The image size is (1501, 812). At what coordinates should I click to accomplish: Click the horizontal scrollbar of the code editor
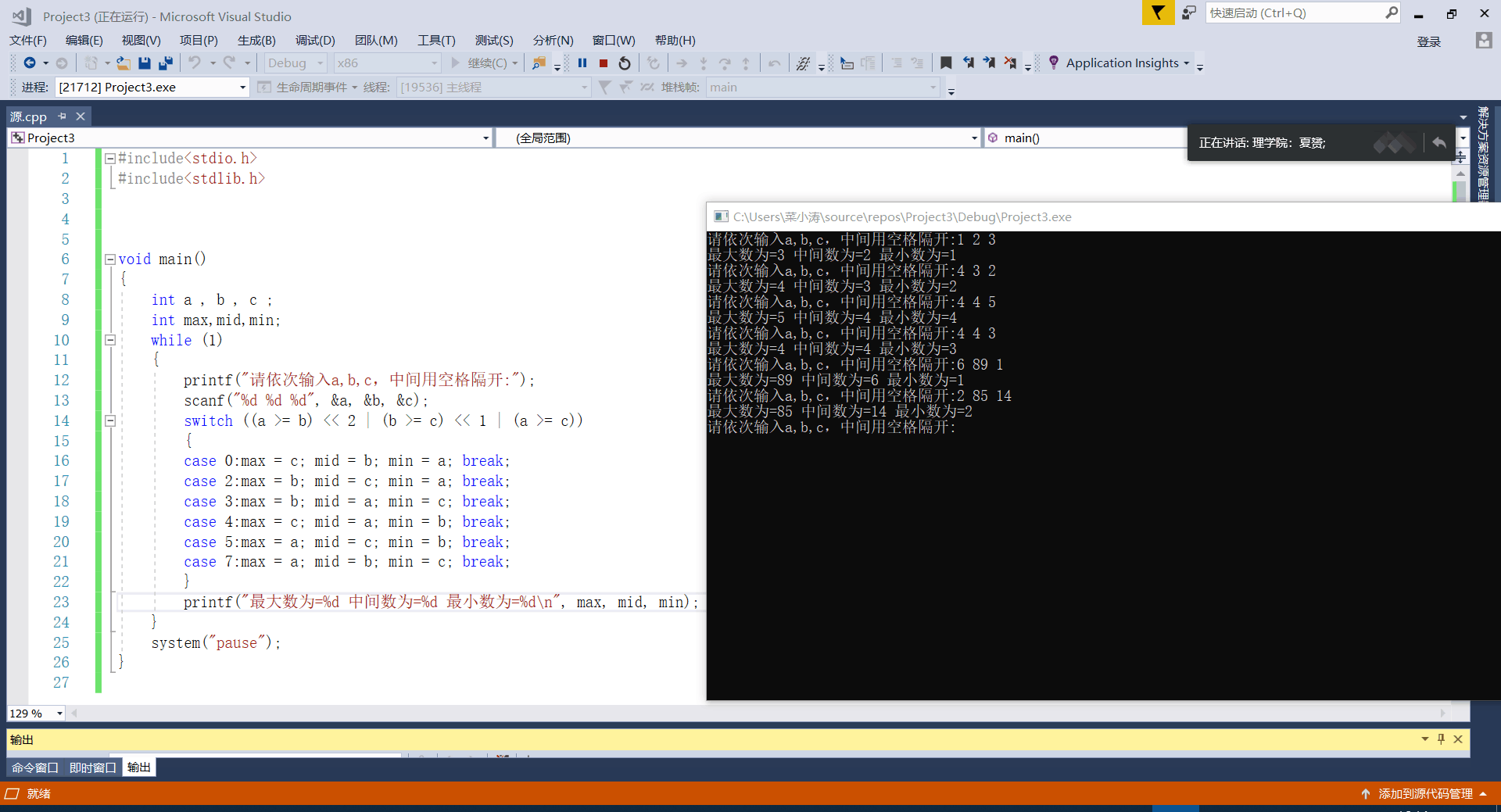click(x=758, y=713)
